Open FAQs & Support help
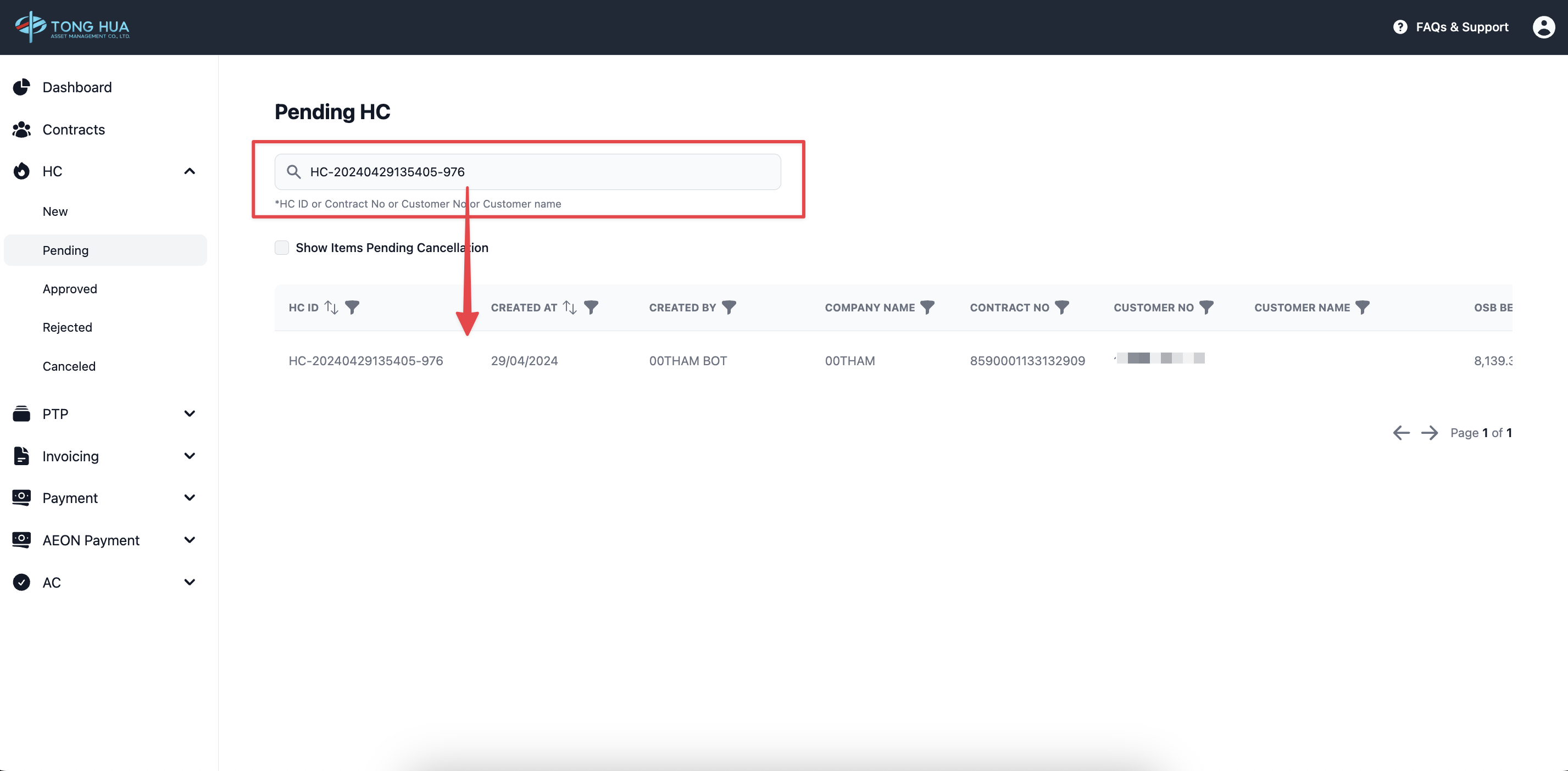This screenshot has width=1568, height=771. pyautogui.click(x=1450, y=27)
